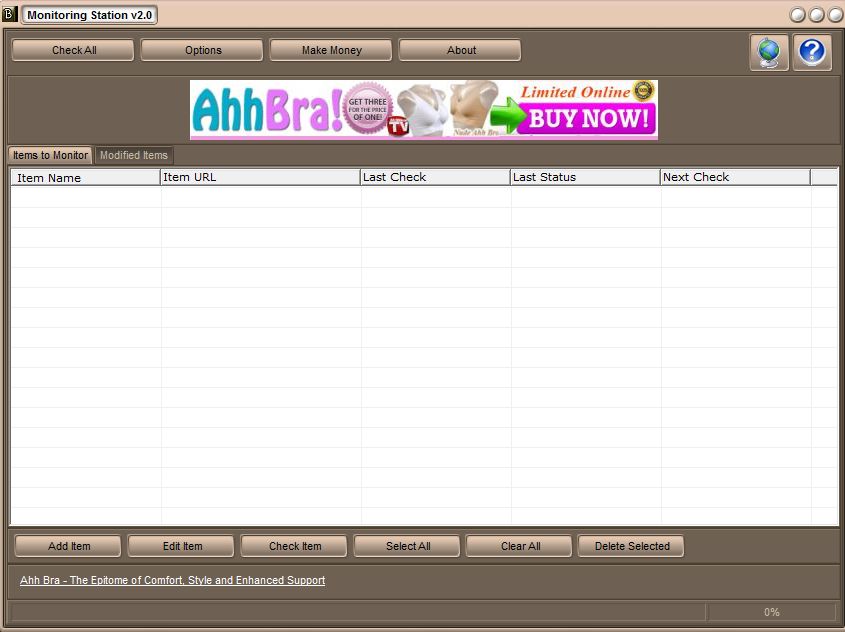
Task: Click the app logo icon in title bar
Action: tap(9, 14)
